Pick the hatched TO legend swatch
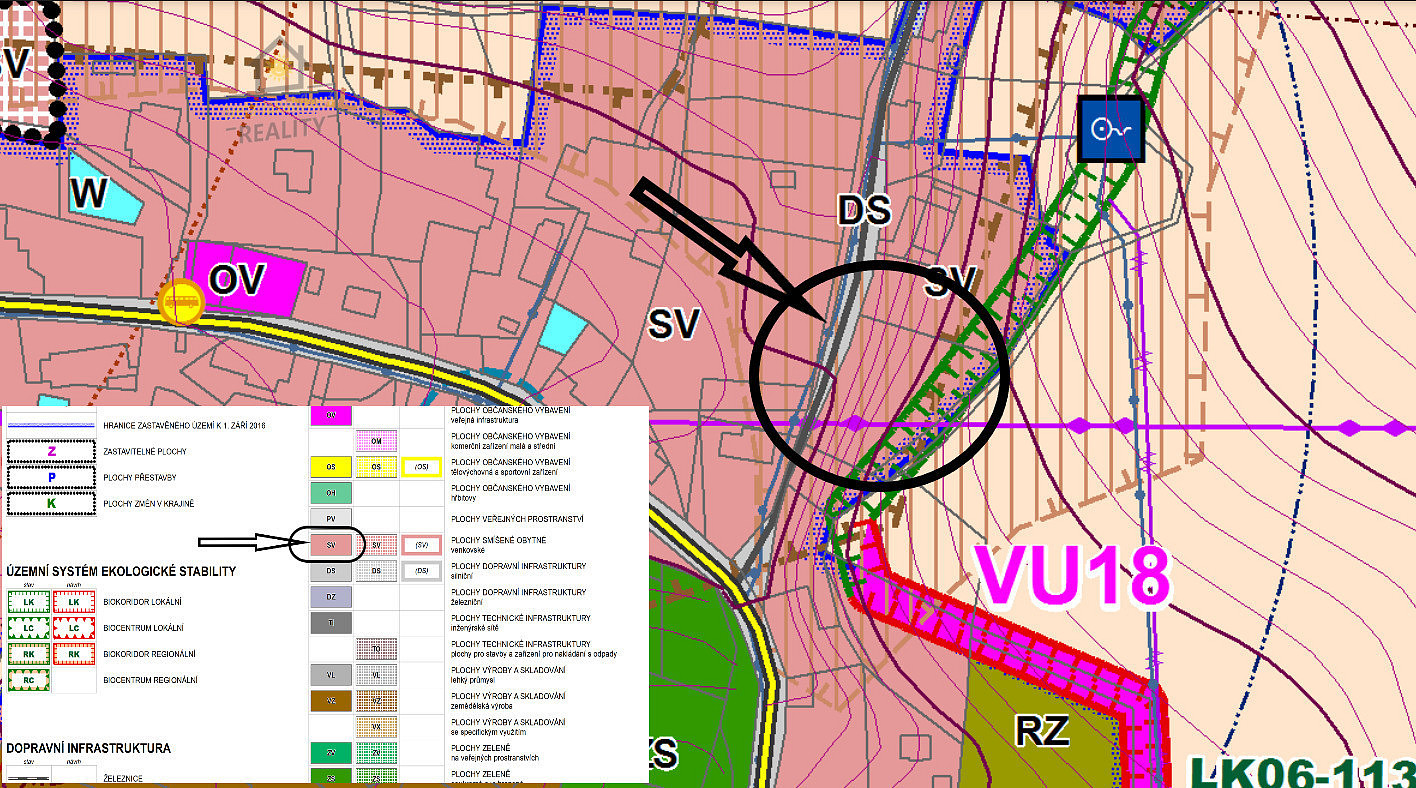1416x788 pixels. click(x=376, y=649)
